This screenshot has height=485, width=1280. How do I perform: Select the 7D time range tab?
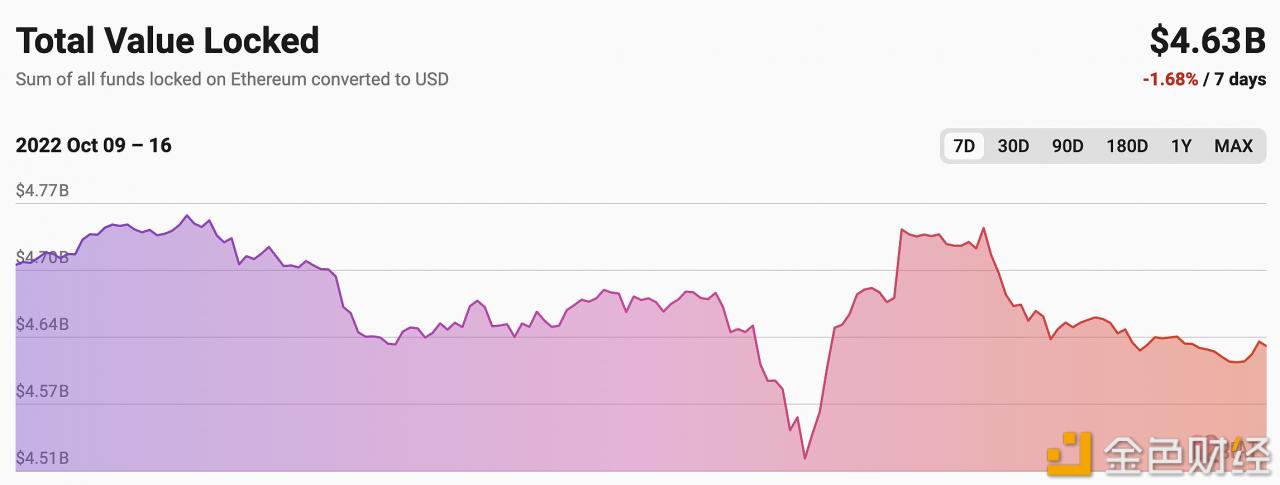964,146
